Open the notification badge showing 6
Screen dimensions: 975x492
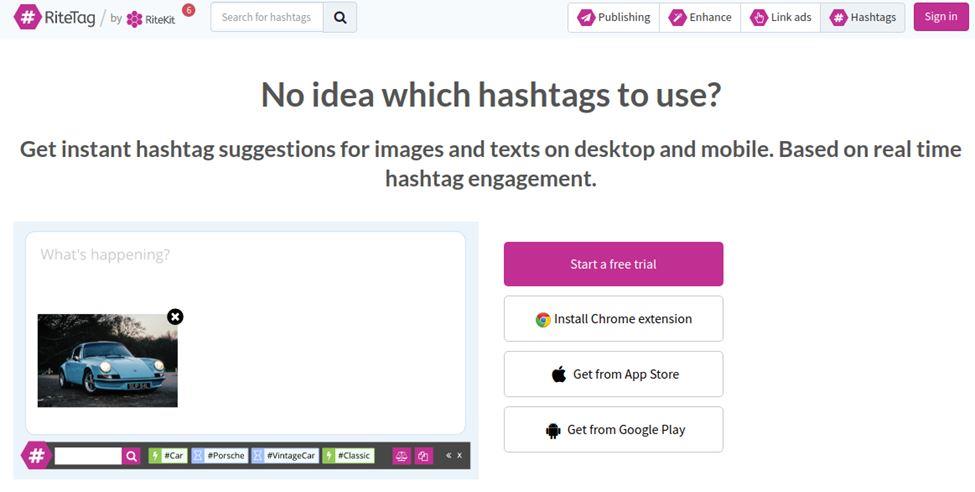pyautogui.click(x=188, y=10)
